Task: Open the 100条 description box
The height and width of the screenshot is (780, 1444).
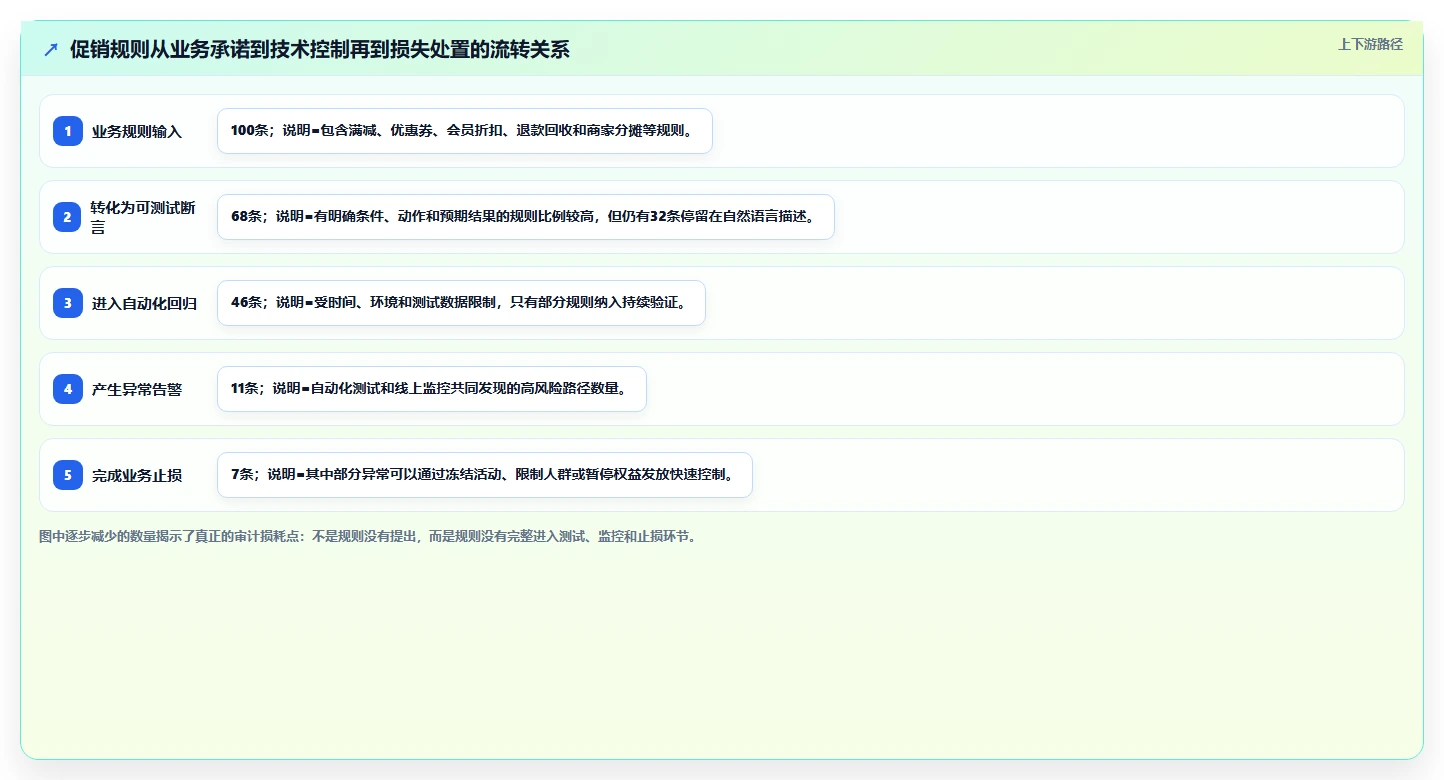Action: pyautogui.click(x=465, y=131)
